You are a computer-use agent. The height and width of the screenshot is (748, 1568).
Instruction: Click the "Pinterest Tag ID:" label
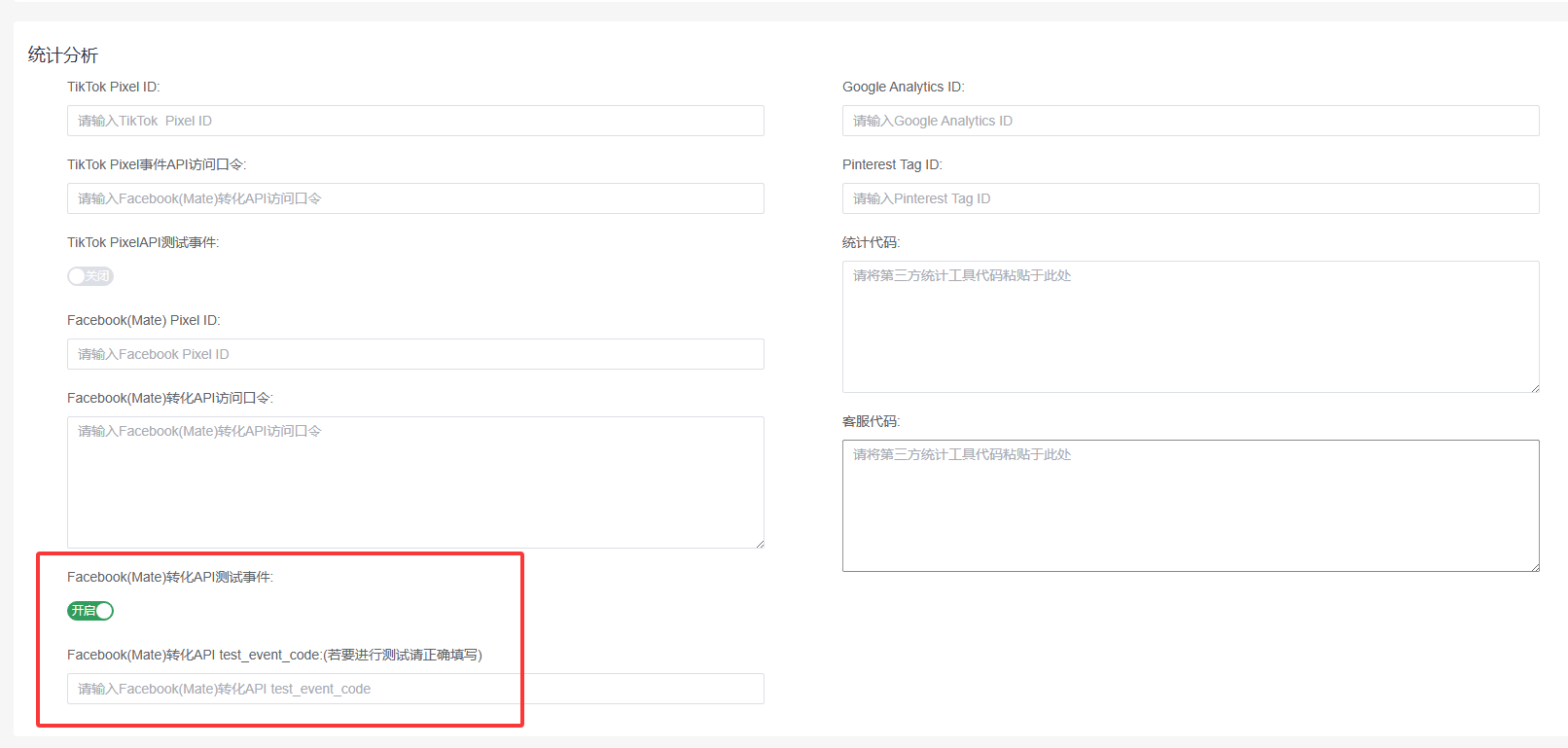point(892,164)
